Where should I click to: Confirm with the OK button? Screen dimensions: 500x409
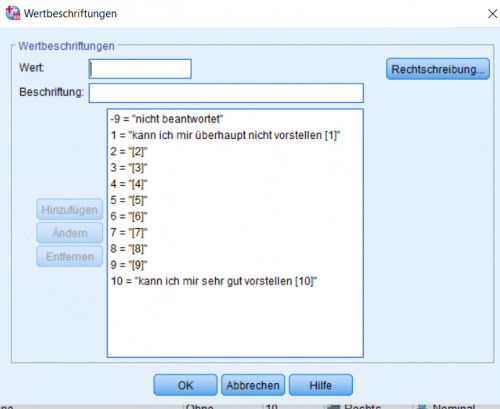point(185,385)
